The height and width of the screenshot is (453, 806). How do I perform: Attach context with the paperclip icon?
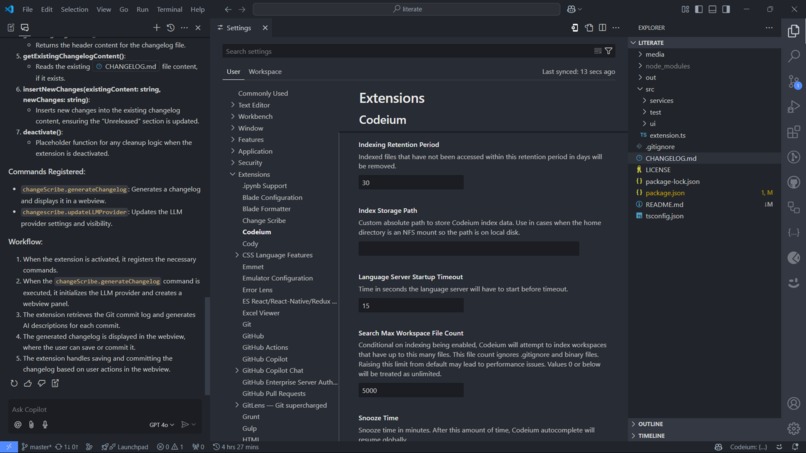(x=31, y=425)
